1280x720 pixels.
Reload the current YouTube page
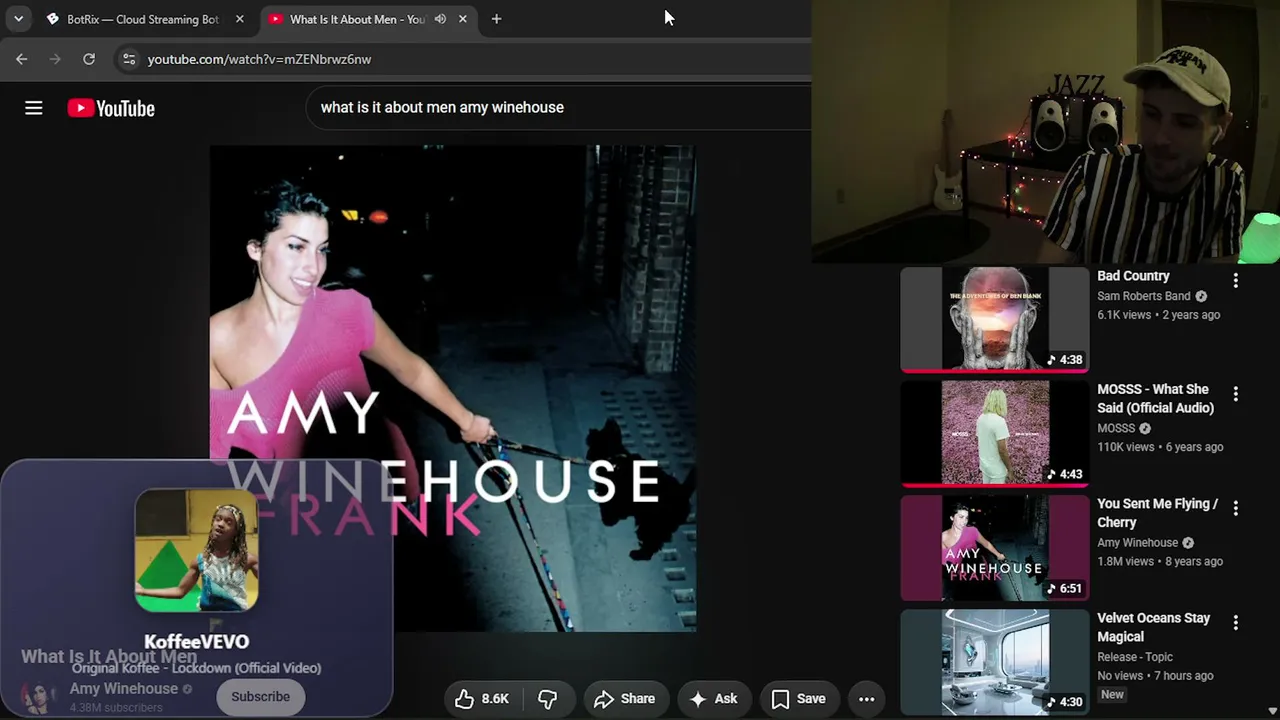(89, 59)
